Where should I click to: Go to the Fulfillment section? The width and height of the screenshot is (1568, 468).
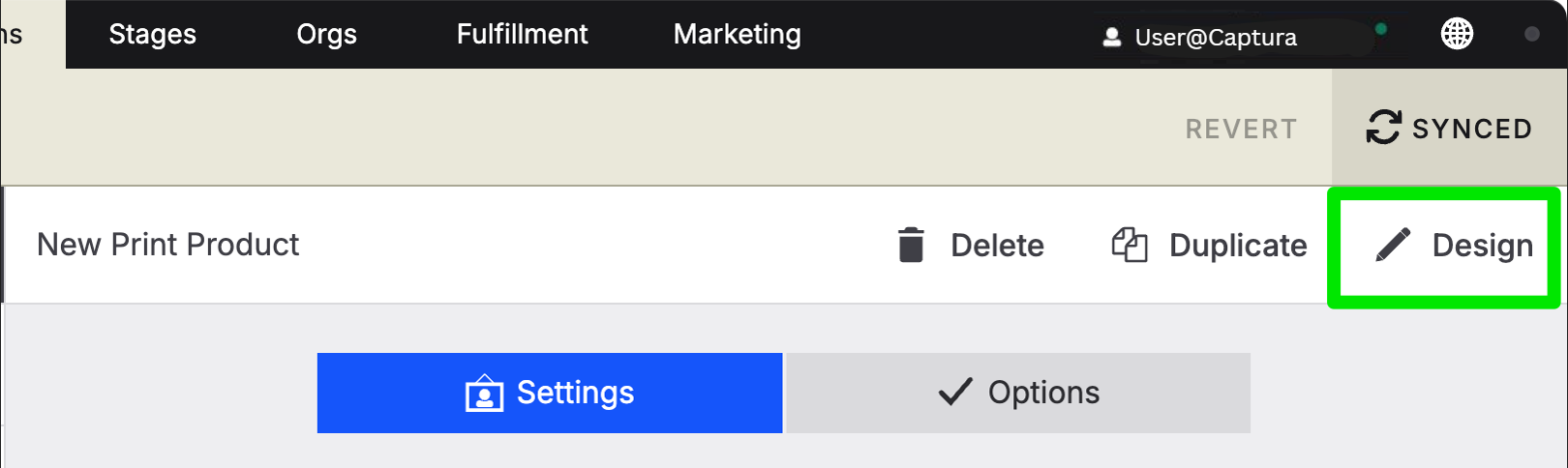pyautogui.click(x=522, y=34)
